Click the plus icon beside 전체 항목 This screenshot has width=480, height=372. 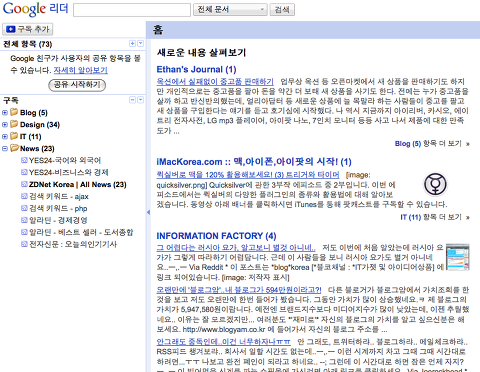[x=132, y=44]
